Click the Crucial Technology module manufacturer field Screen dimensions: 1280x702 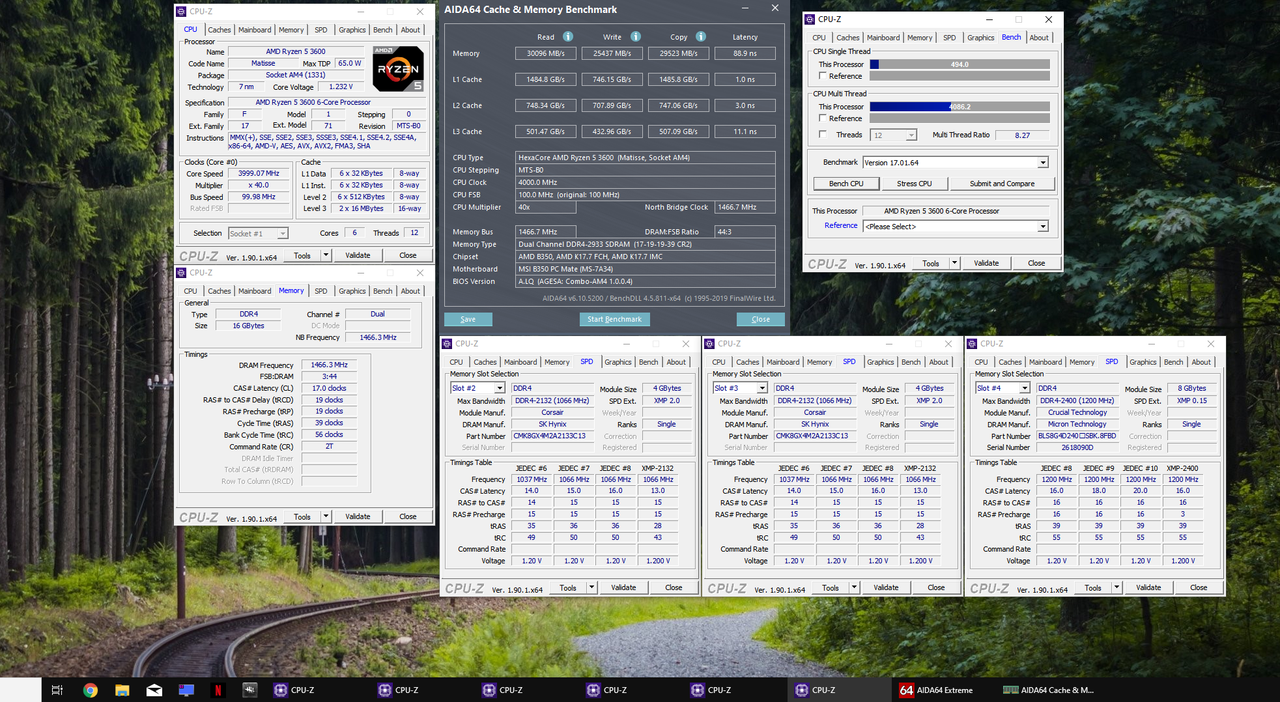1077,412
